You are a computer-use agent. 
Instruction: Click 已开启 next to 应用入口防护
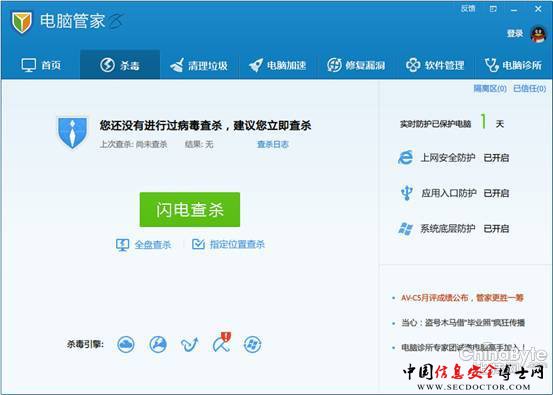click(x=496, y=193)
